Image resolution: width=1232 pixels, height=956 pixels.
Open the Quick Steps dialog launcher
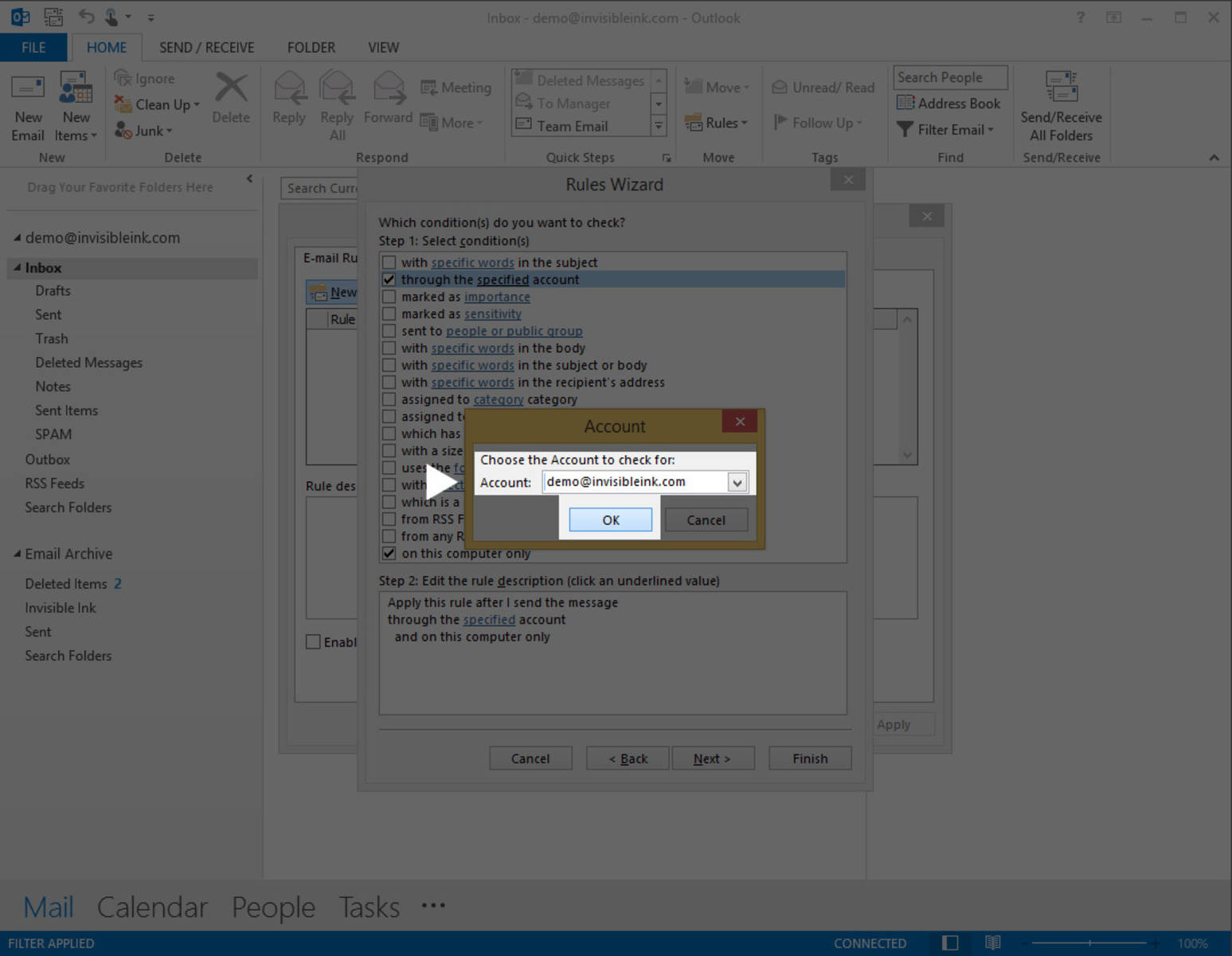(x=667, y=158)
